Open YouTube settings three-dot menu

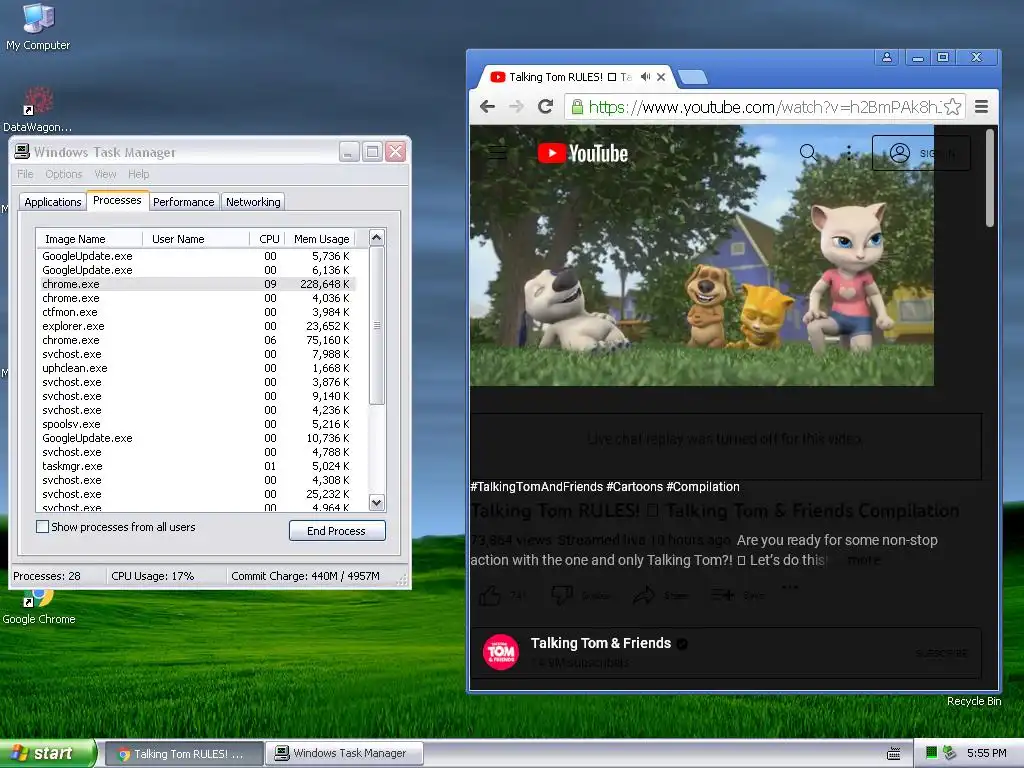tap(849, 153)
